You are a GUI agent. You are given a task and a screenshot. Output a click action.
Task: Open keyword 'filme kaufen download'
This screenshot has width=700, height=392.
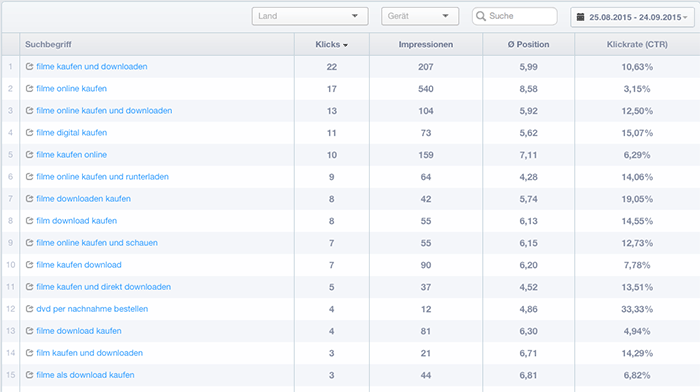coord(79,265)
